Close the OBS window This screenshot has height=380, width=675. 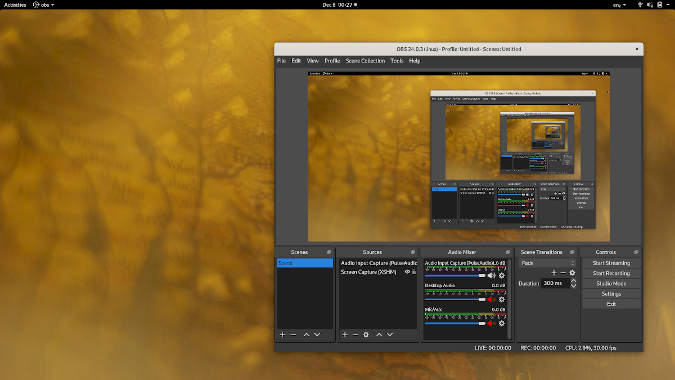637,49
